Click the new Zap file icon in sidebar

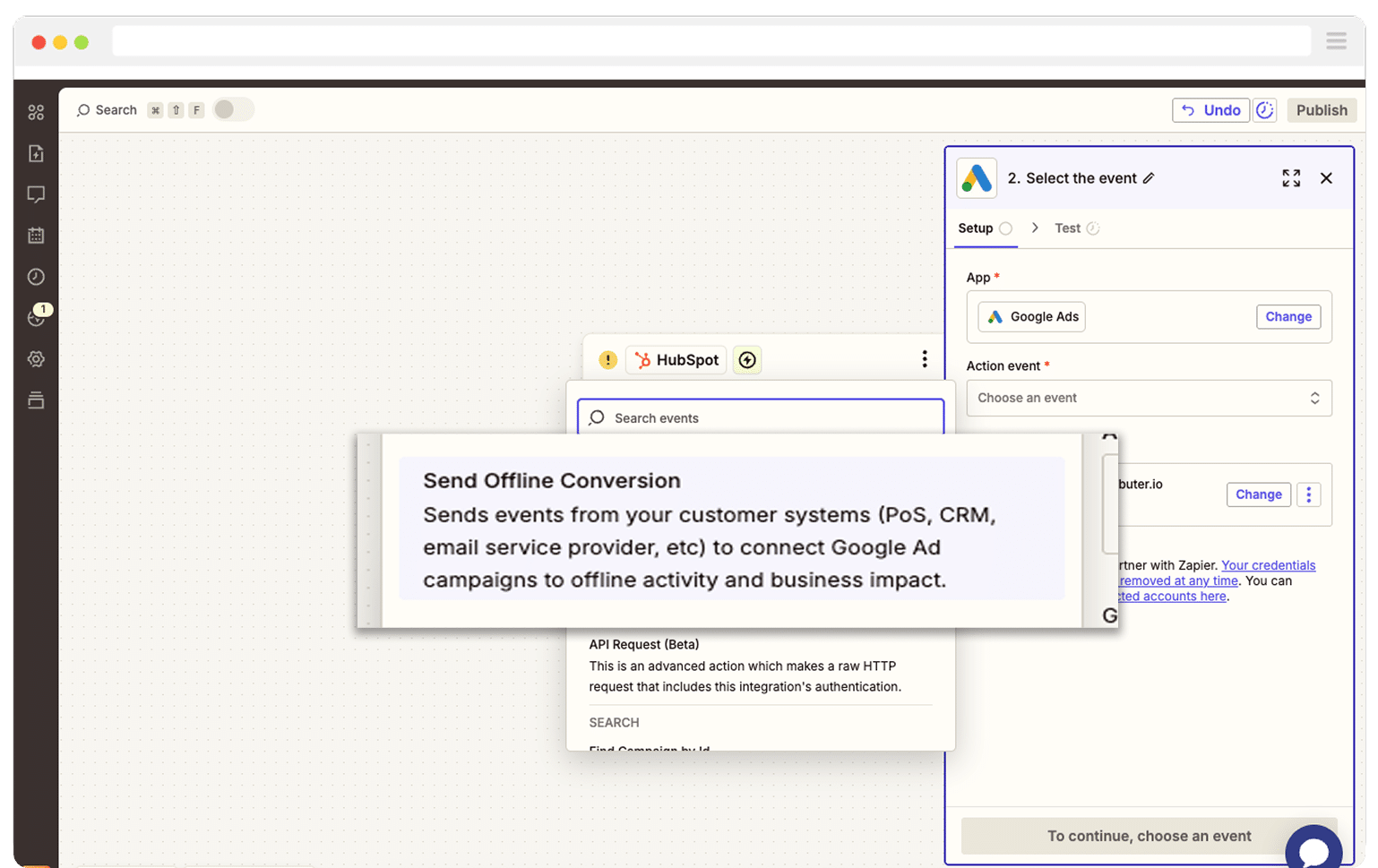[x=36, y=153]
